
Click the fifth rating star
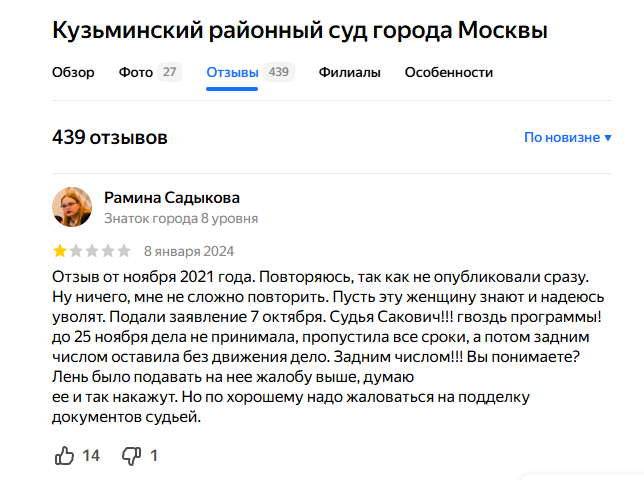click(x=124, y=251)
